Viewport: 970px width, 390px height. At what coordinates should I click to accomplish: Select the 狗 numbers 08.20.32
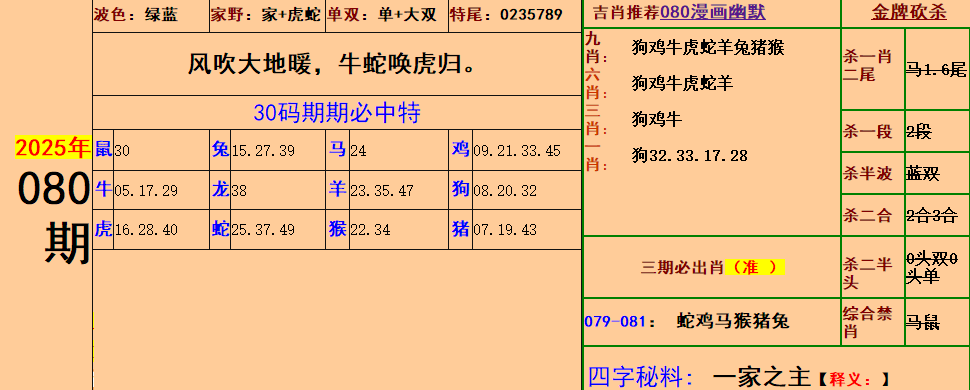tap(505, 191)
